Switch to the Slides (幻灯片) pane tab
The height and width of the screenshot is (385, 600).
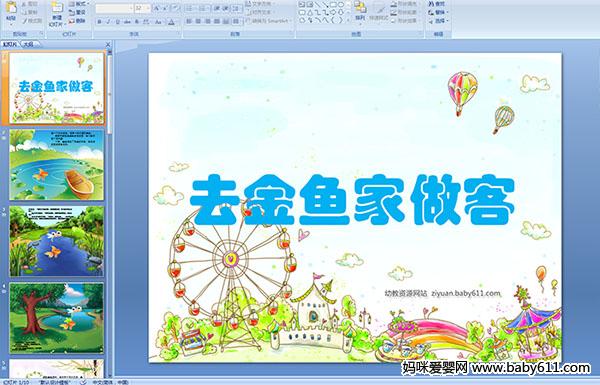click(10, 44)
